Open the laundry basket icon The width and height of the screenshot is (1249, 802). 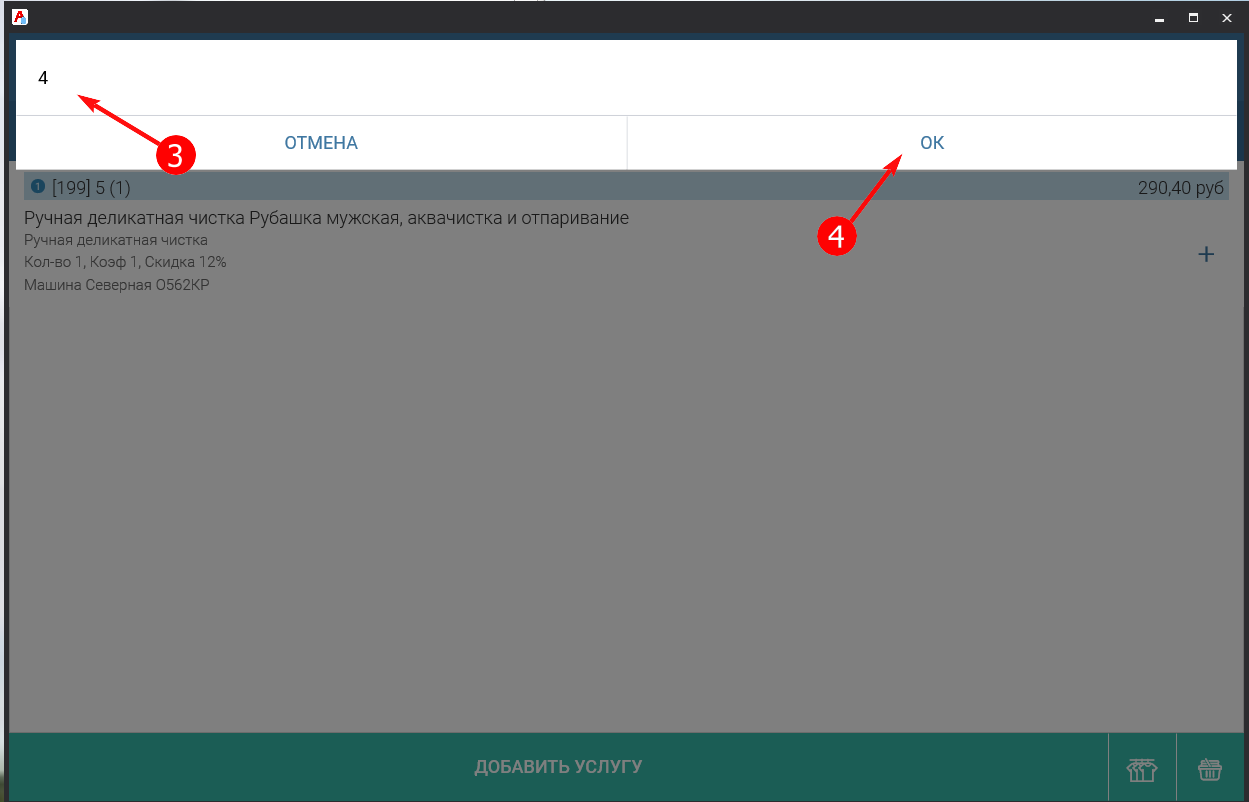(1210, 769)
